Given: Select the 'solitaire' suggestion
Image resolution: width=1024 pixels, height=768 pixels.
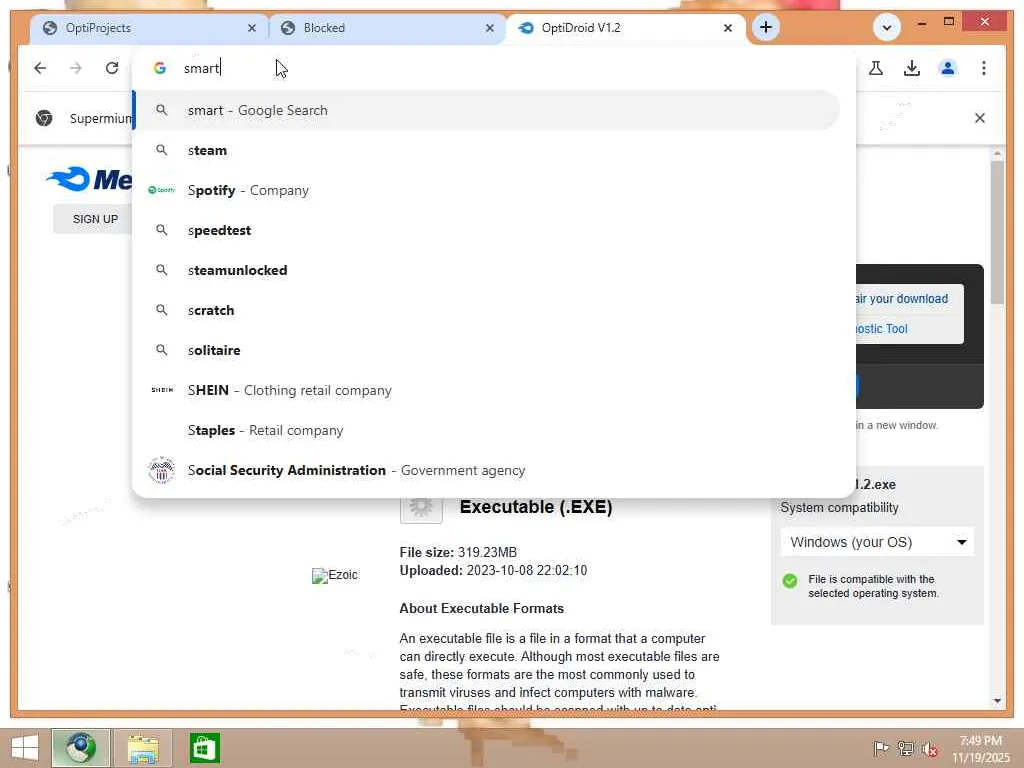Looking at the screenshot, I should [x=487, y=350].
